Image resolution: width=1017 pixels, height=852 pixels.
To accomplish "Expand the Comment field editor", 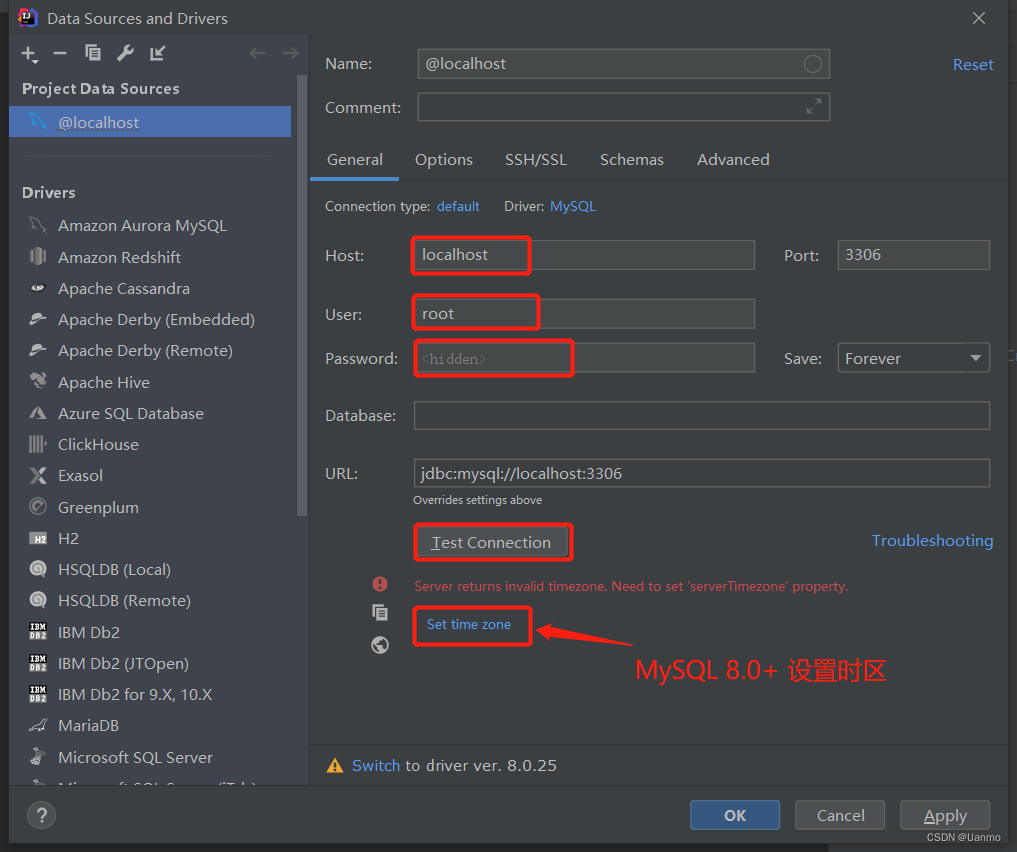I will point(813,106).
